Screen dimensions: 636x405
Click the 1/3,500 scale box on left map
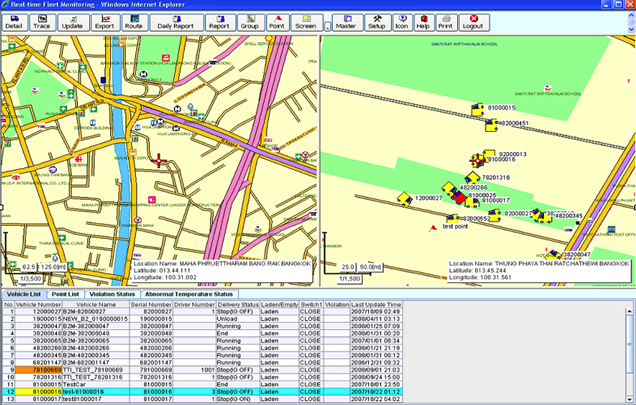click(31, 279)
